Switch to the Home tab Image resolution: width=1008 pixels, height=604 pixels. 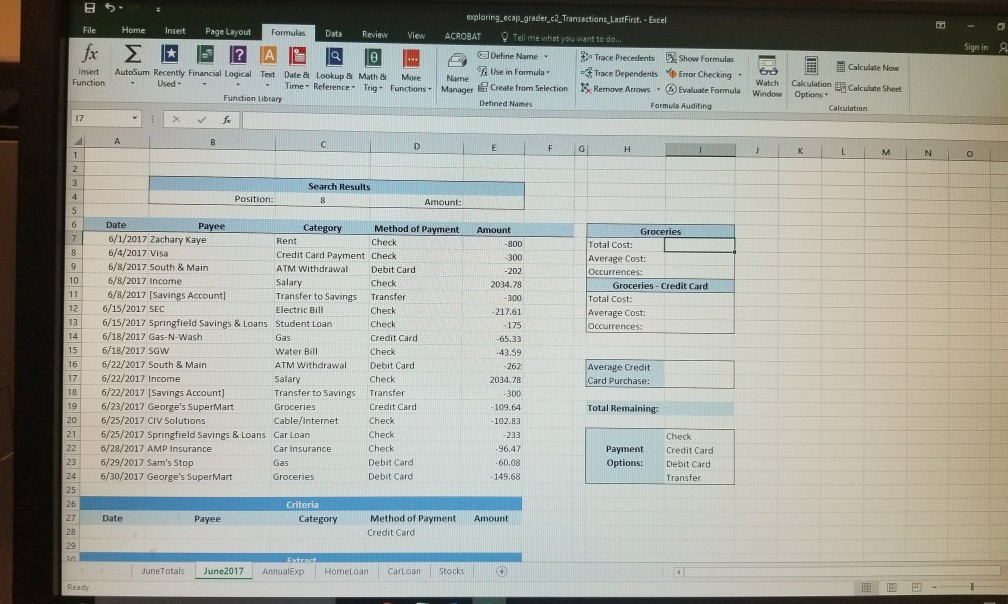tap(133, 30)
